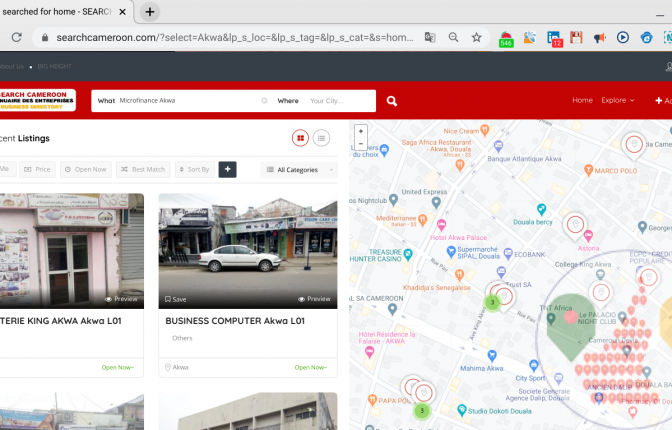Click the green cluster 3 near PAPA

click(422, 411)
